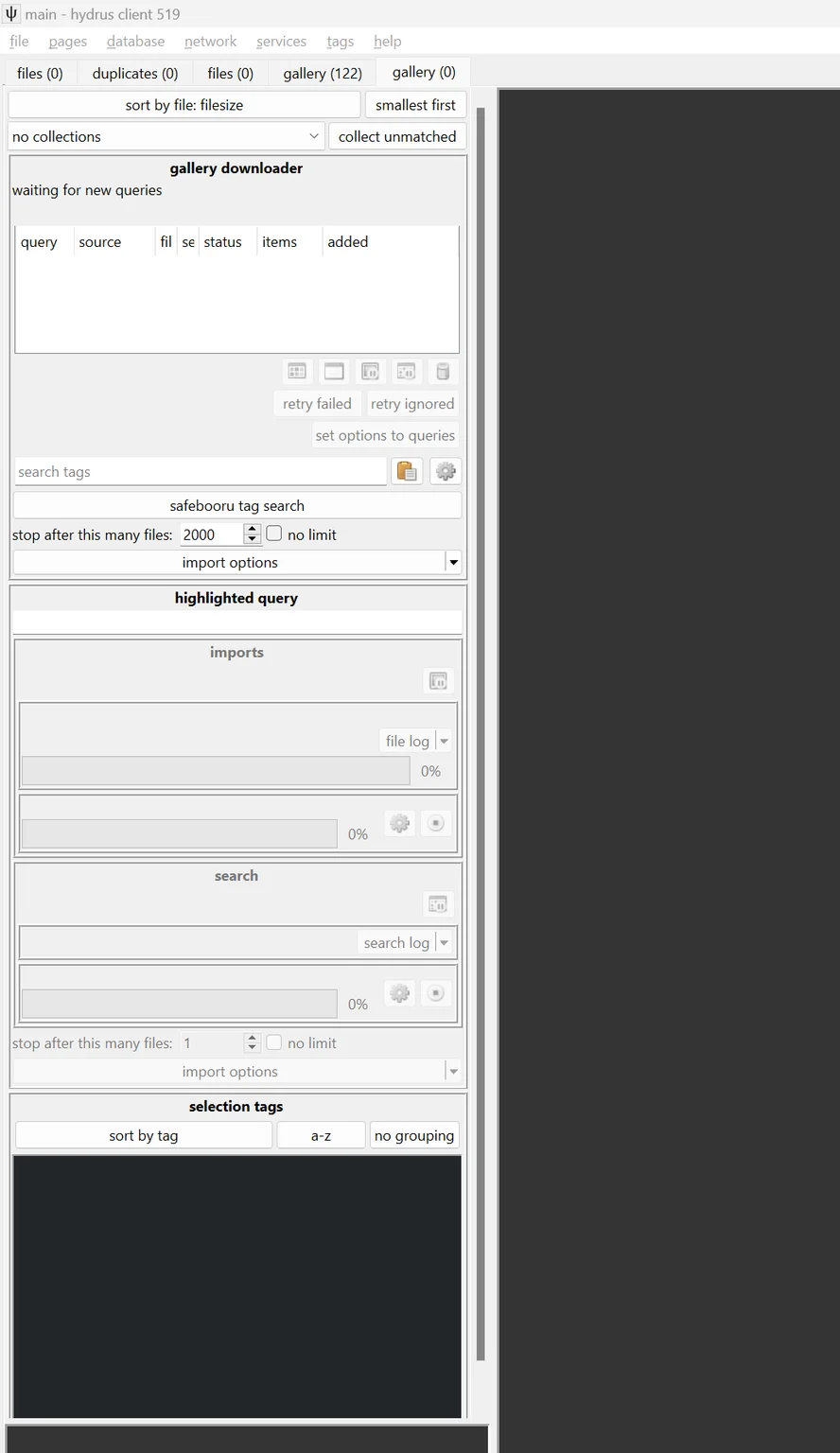Select the gallery (0) tab
The image size is (840, 1453).
tap(424, 72)
